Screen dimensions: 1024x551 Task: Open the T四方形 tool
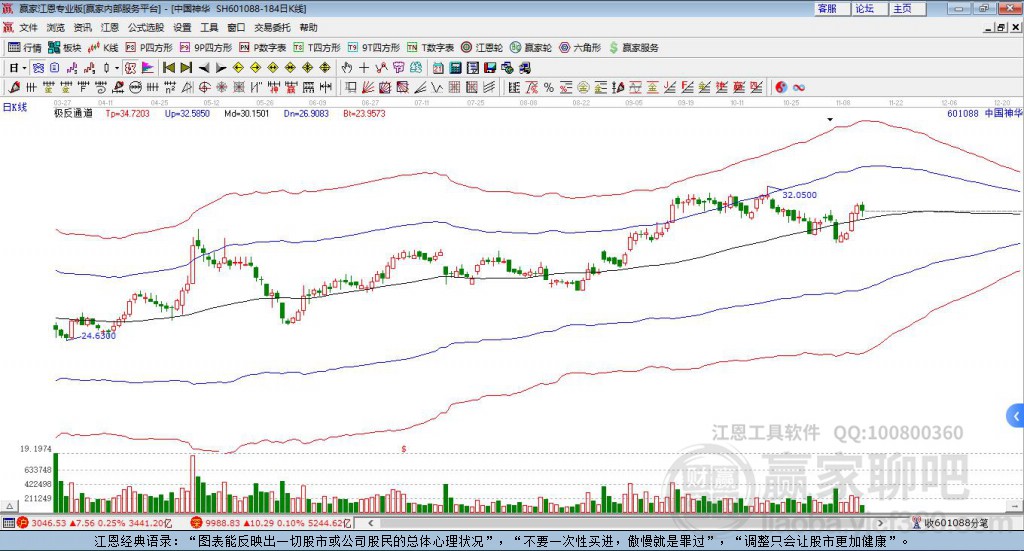(317, 48)
